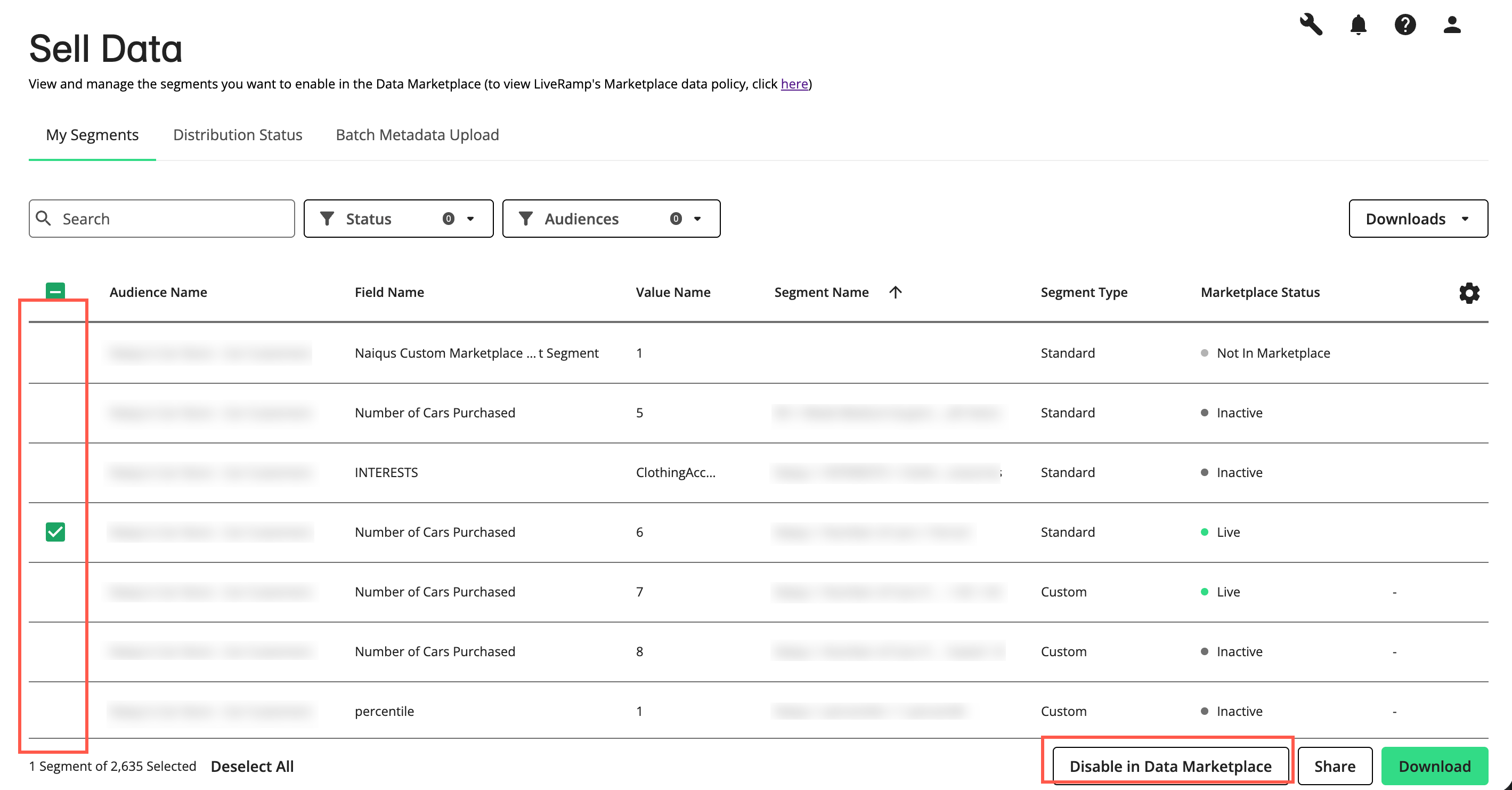Open the Downloads dropdown menu
Viewport: 1512px width, 790px height.
1418,219
